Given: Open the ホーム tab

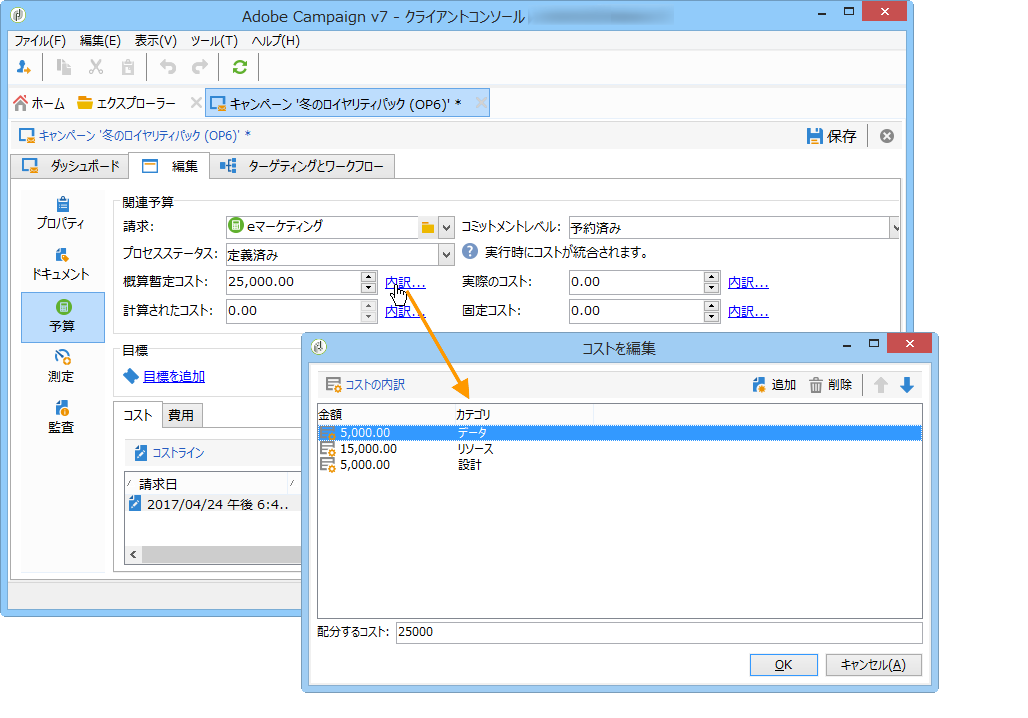Looking at the screenshot, I should pos(39,104).
